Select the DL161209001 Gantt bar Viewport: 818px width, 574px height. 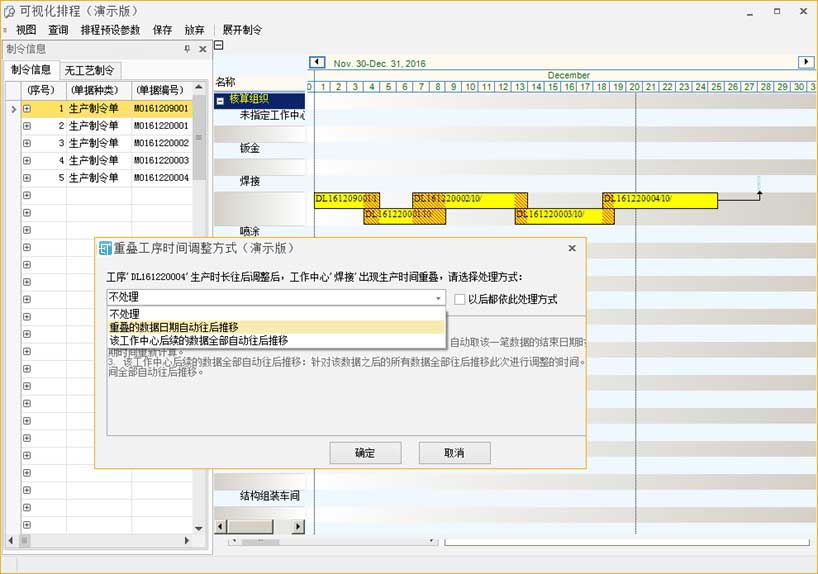point(347,200)
